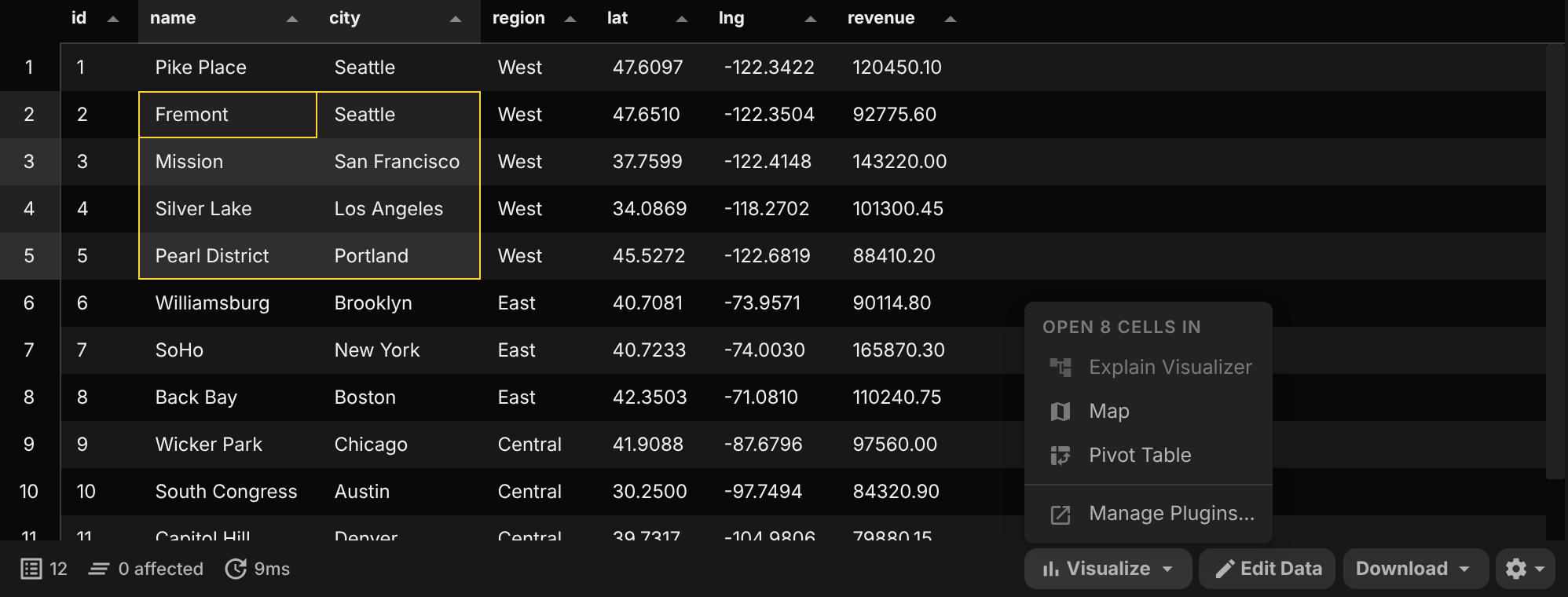The width and height of the screenshot is (1568, 597).
Task: Open the settings gear menu
Action: coord(1525,569)
